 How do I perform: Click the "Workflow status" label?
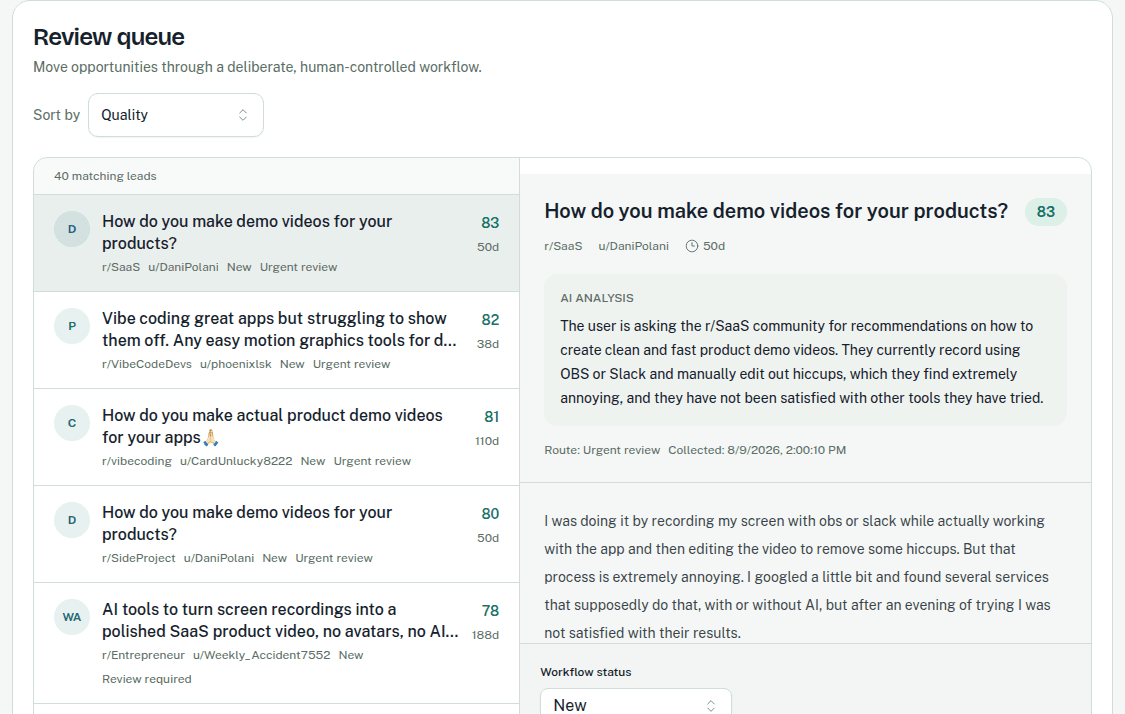585,672
